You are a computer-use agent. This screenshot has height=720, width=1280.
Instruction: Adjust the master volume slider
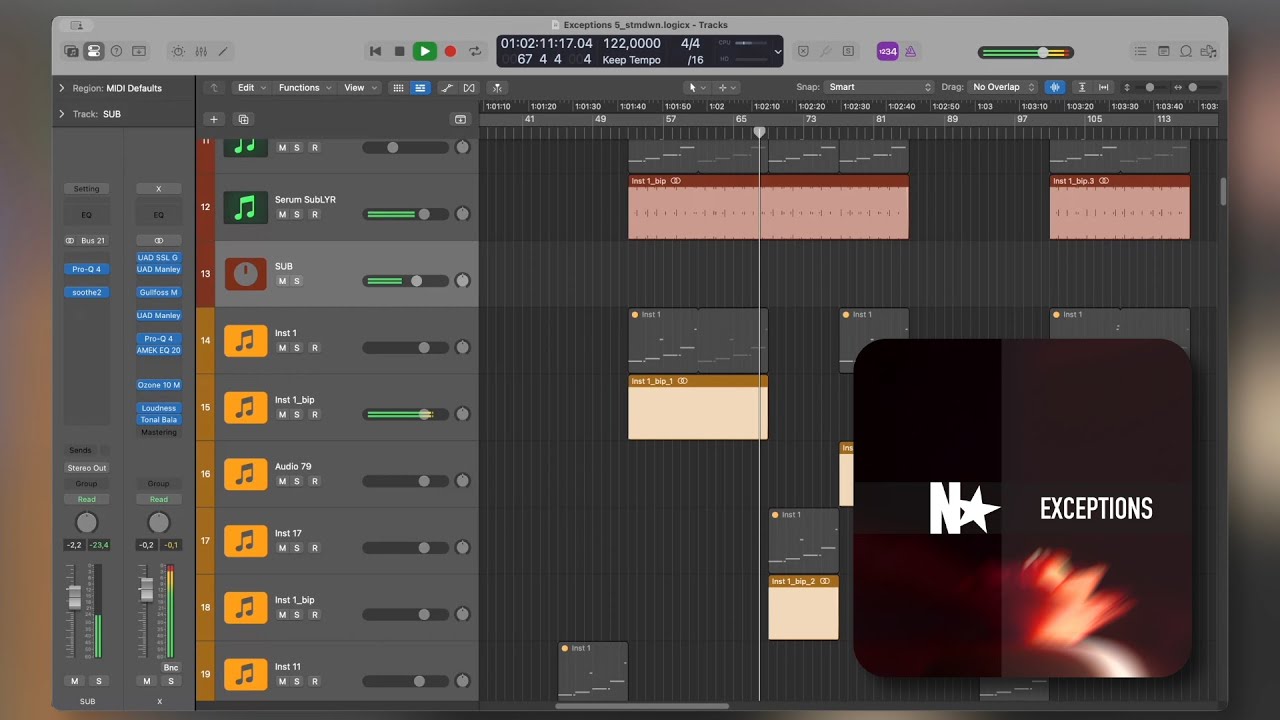[x=1025, y=52]
